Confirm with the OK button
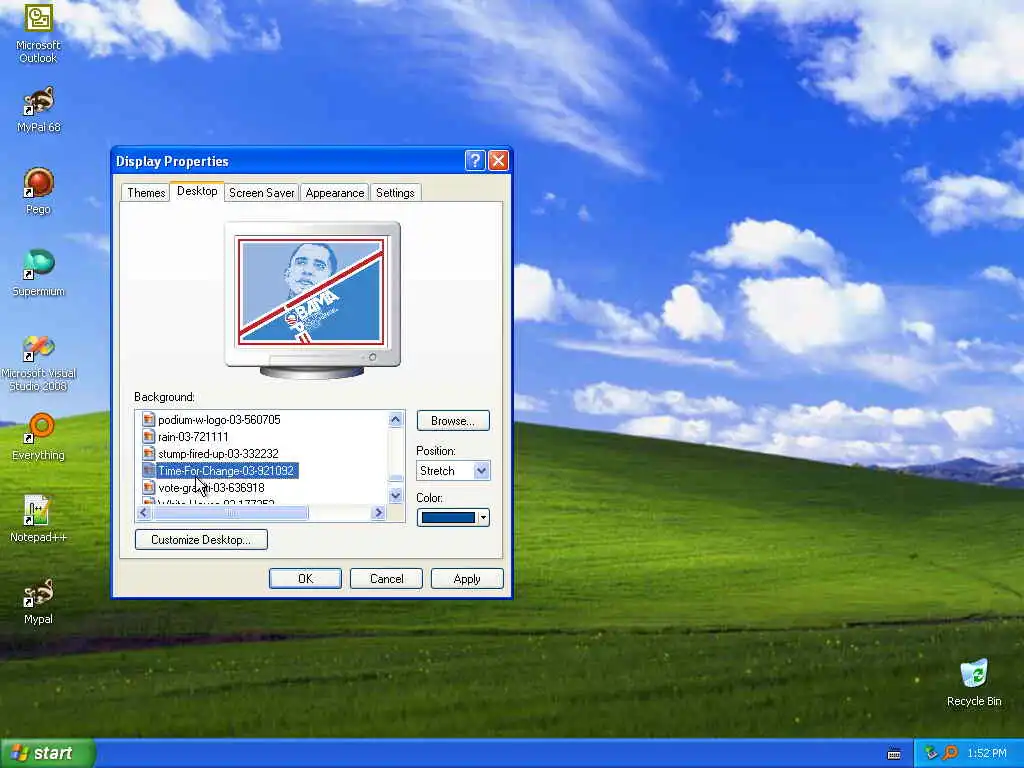Image resolution: width=1024 pixels, height=768 pixels. (305, 579)
